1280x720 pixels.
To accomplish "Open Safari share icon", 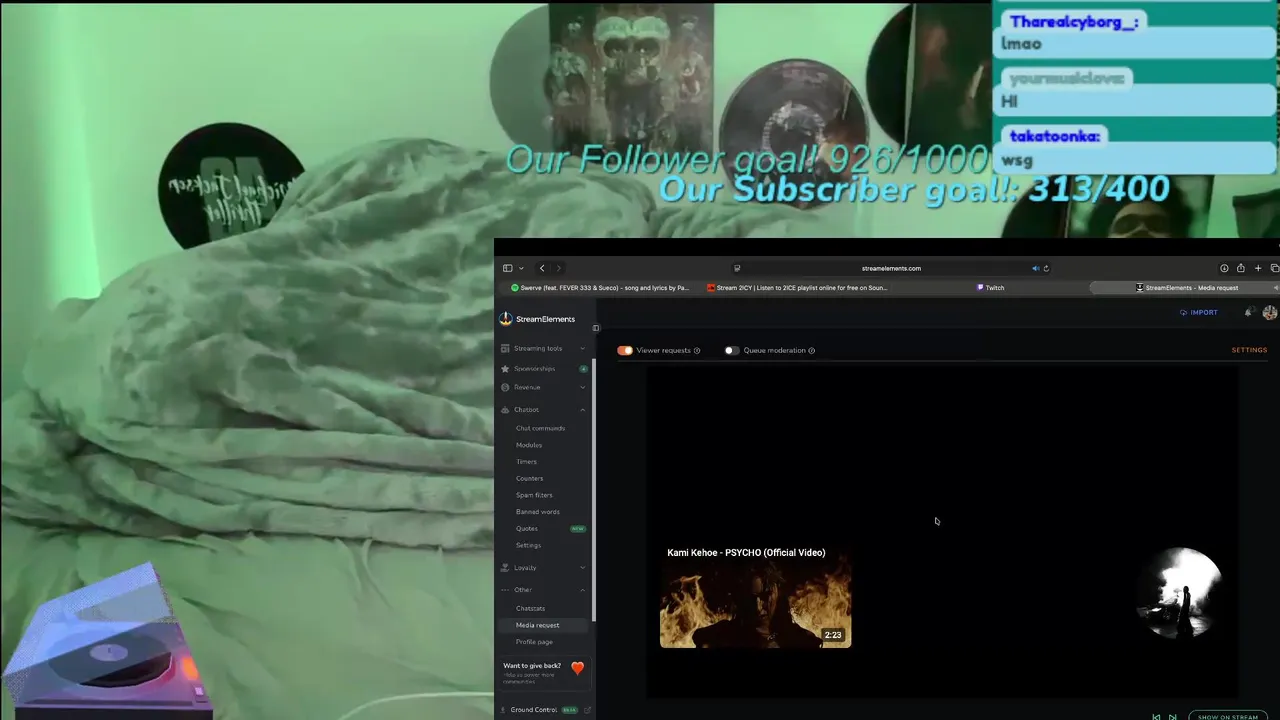I will (1241, 268).
